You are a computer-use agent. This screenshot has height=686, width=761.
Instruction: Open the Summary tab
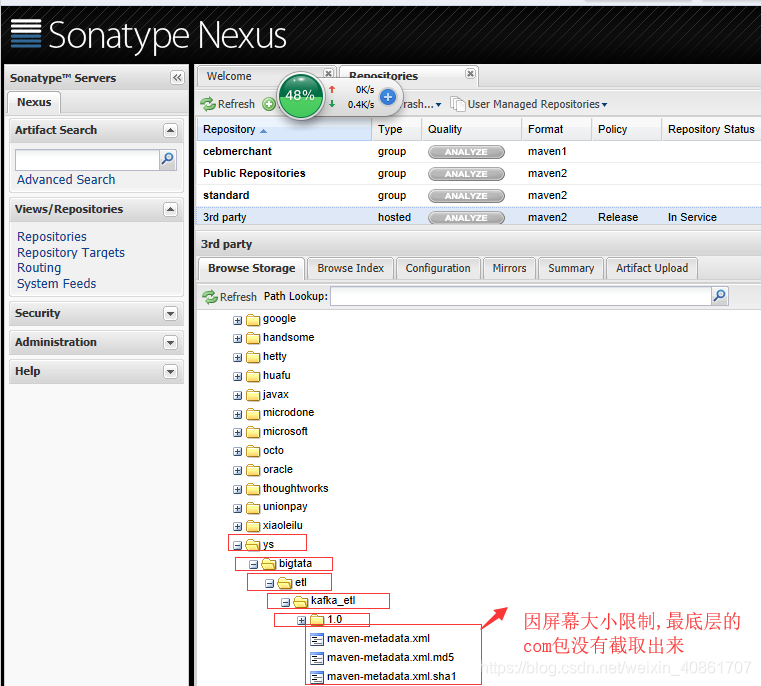coord(571,268)
